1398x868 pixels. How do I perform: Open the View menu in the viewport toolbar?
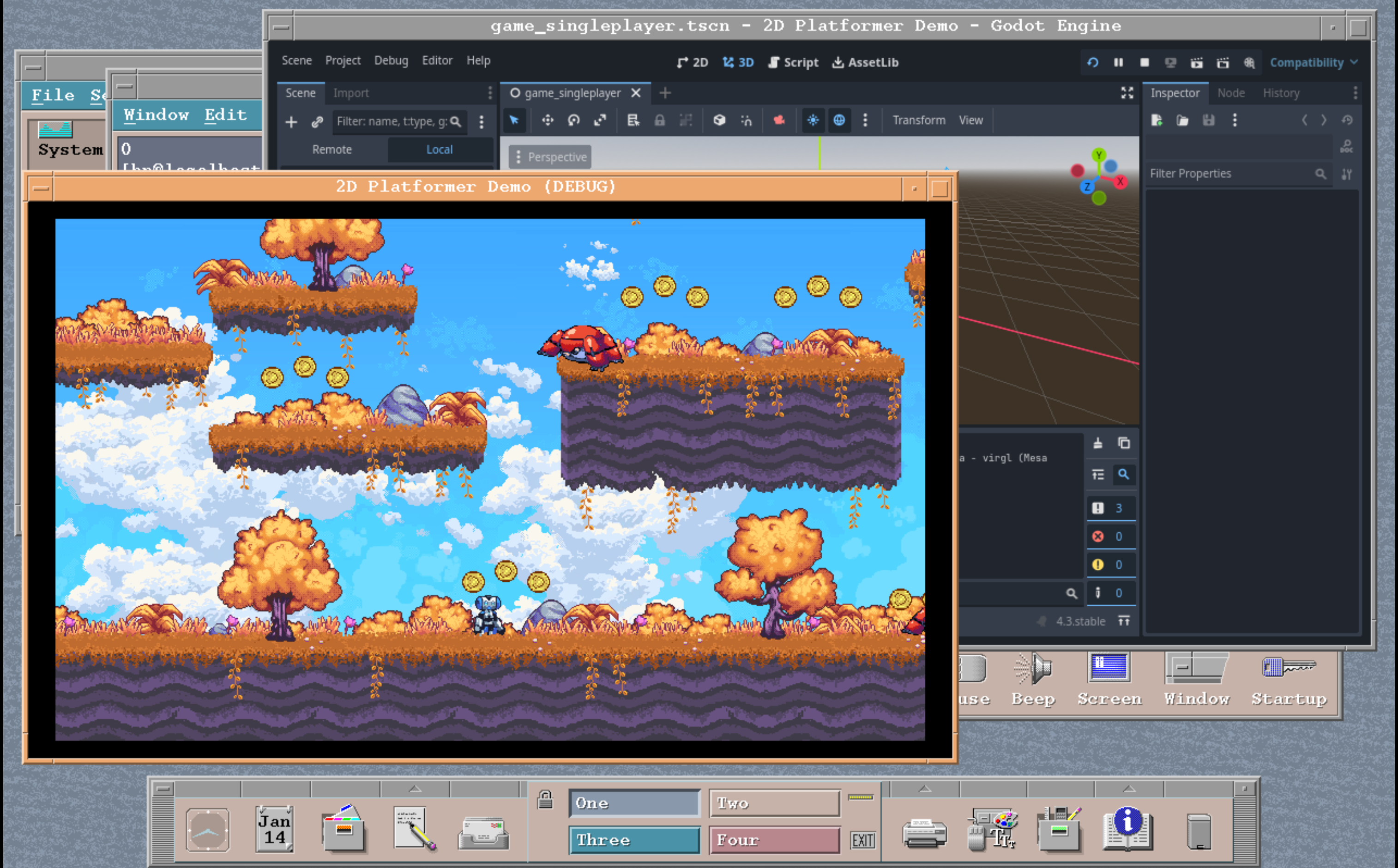(x=970, y=120)
